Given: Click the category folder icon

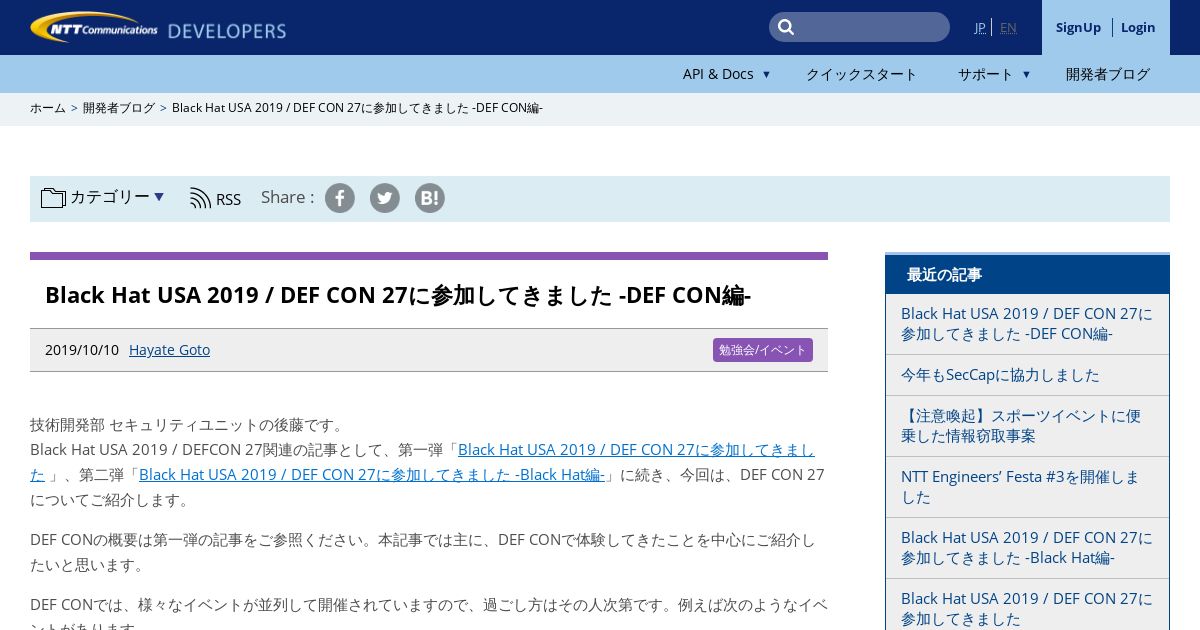Looking at the screenshot, I should point(53,197).
